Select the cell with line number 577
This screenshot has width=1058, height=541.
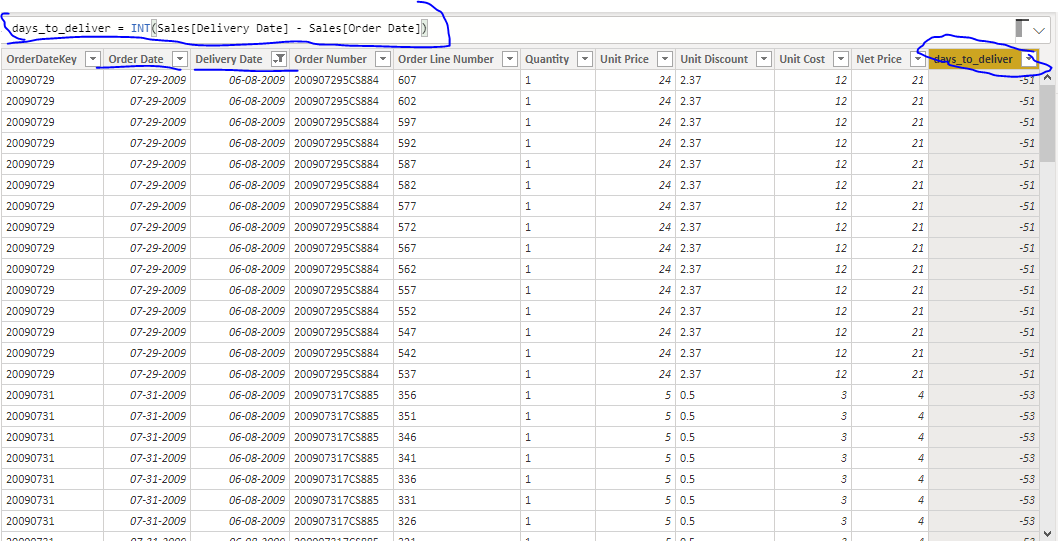click(x=457, y=206)
